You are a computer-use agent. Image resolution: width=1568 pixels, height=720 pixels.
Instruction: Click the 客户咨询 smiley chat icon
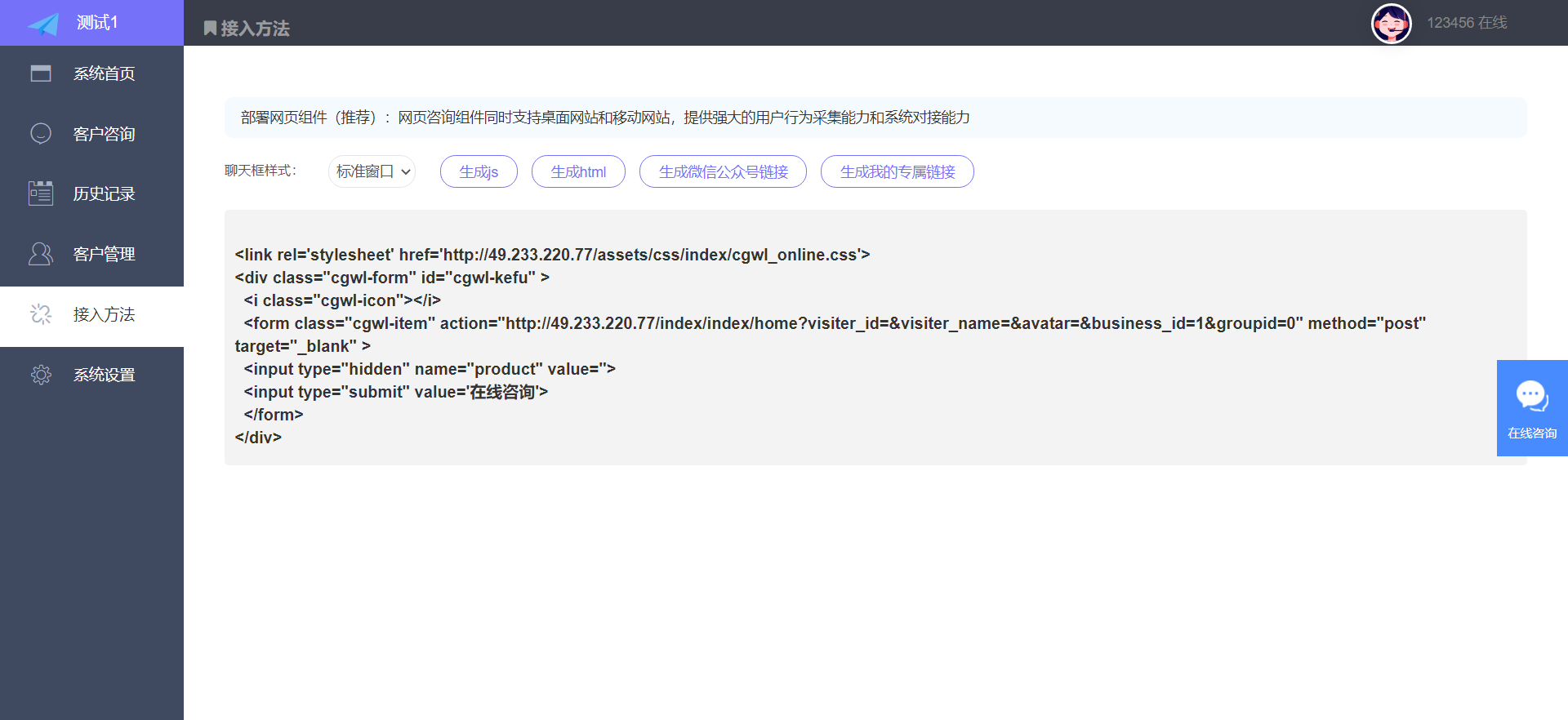(41, 133)
